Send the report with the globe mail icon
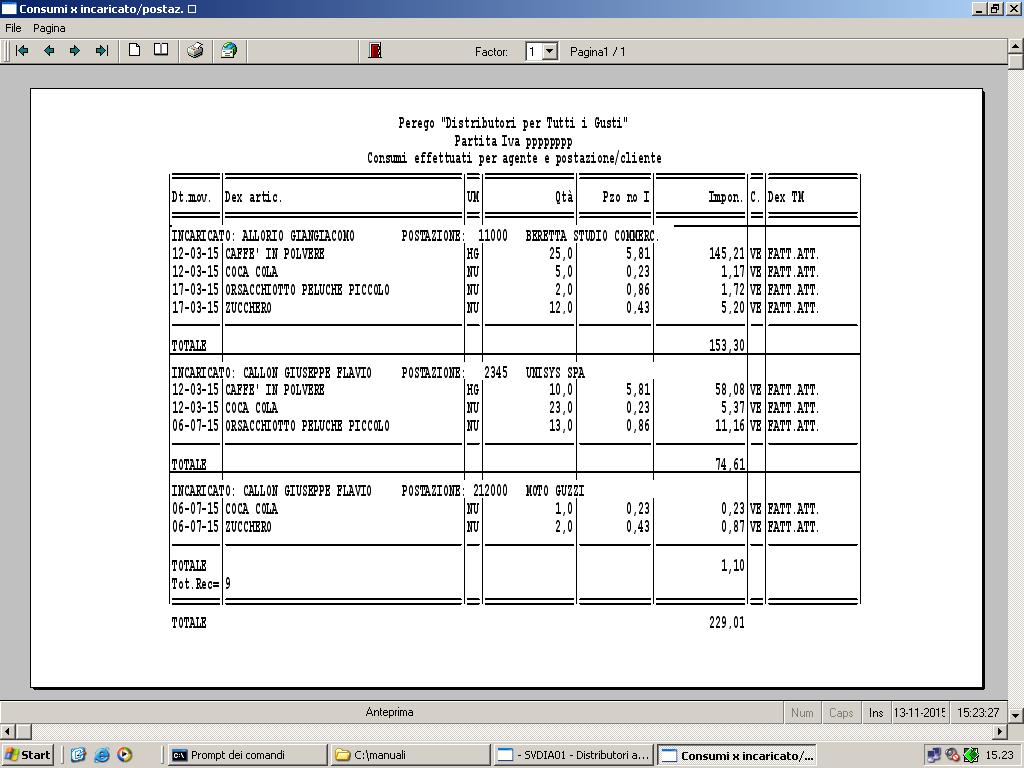 [x=229, y=50]
